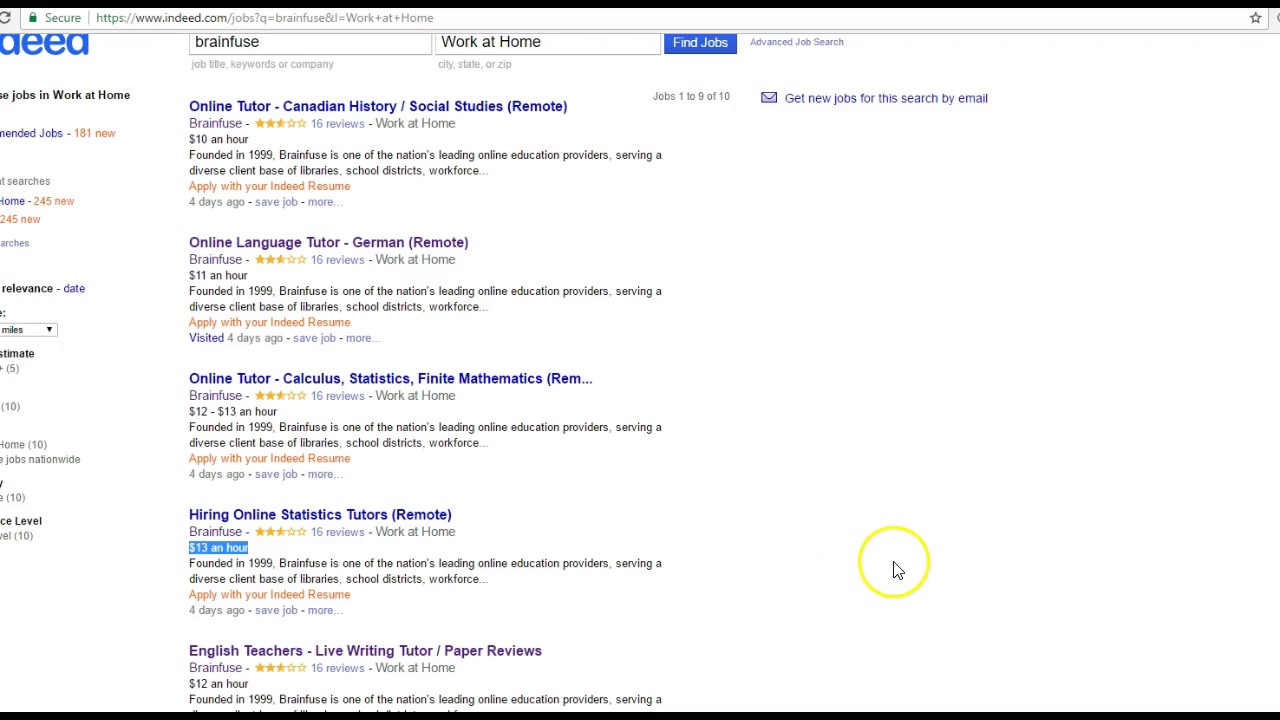
Task: Open 16 reviews for German Tutor listing
Action: 338,260
